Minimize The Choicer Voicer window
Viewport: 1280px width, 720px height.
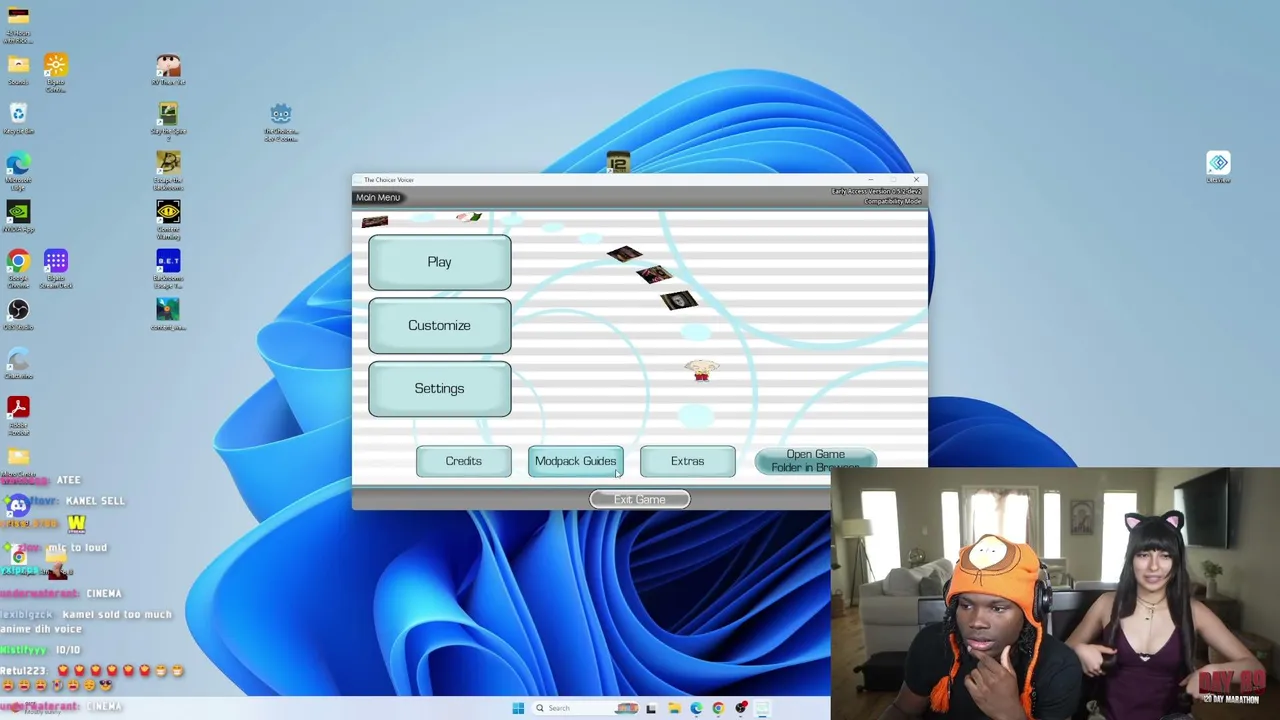pyautogui.click(x=870, y=180)
